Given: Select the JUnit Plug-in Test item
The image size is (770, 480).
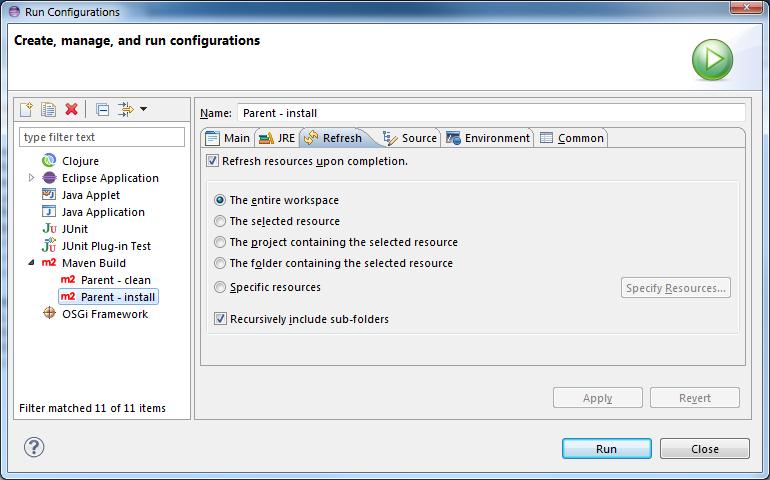Looking at the screenshot, I should click(x=106, y=246).
